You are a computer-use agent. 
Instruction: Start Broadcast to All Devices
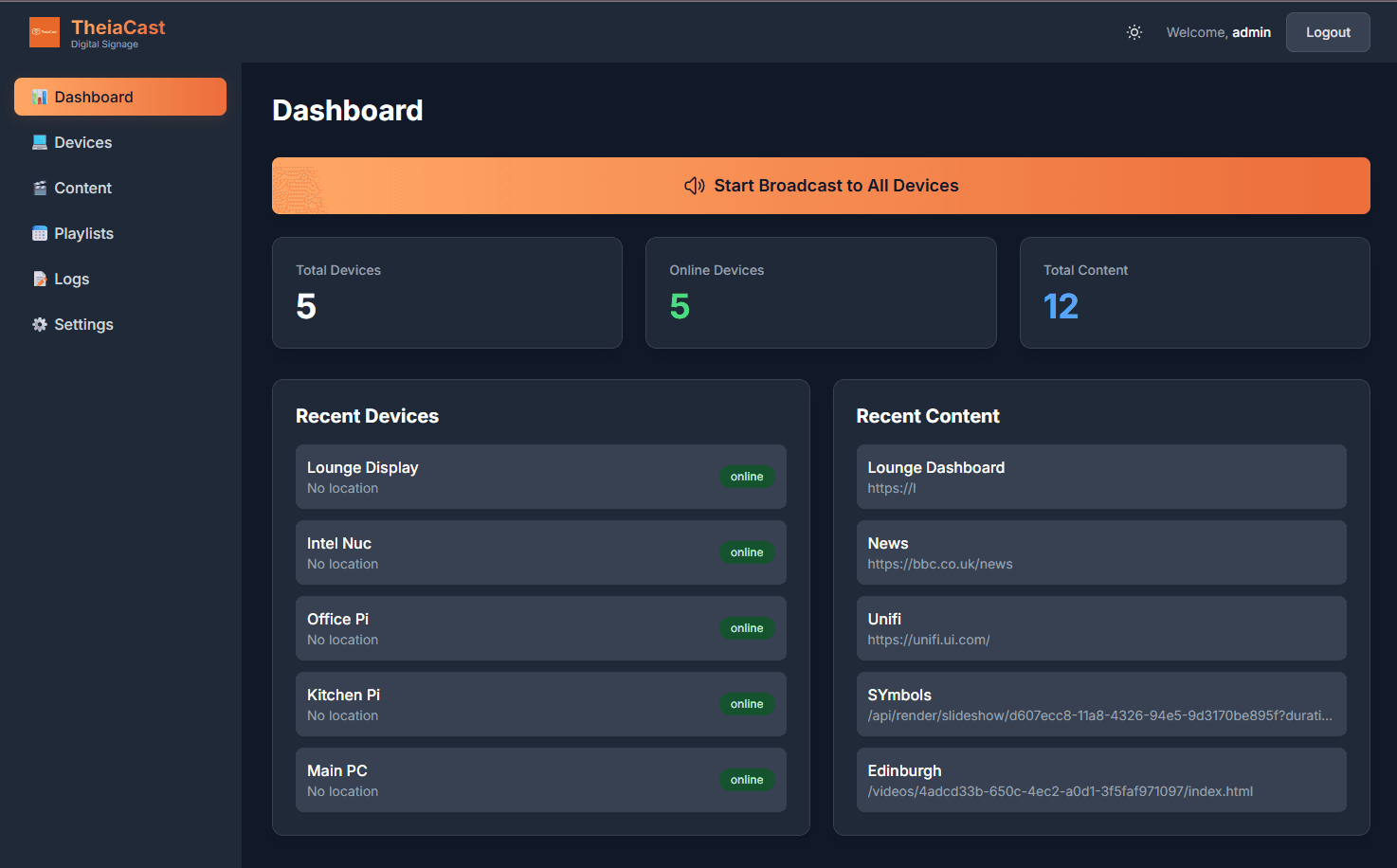coord(821,186)
